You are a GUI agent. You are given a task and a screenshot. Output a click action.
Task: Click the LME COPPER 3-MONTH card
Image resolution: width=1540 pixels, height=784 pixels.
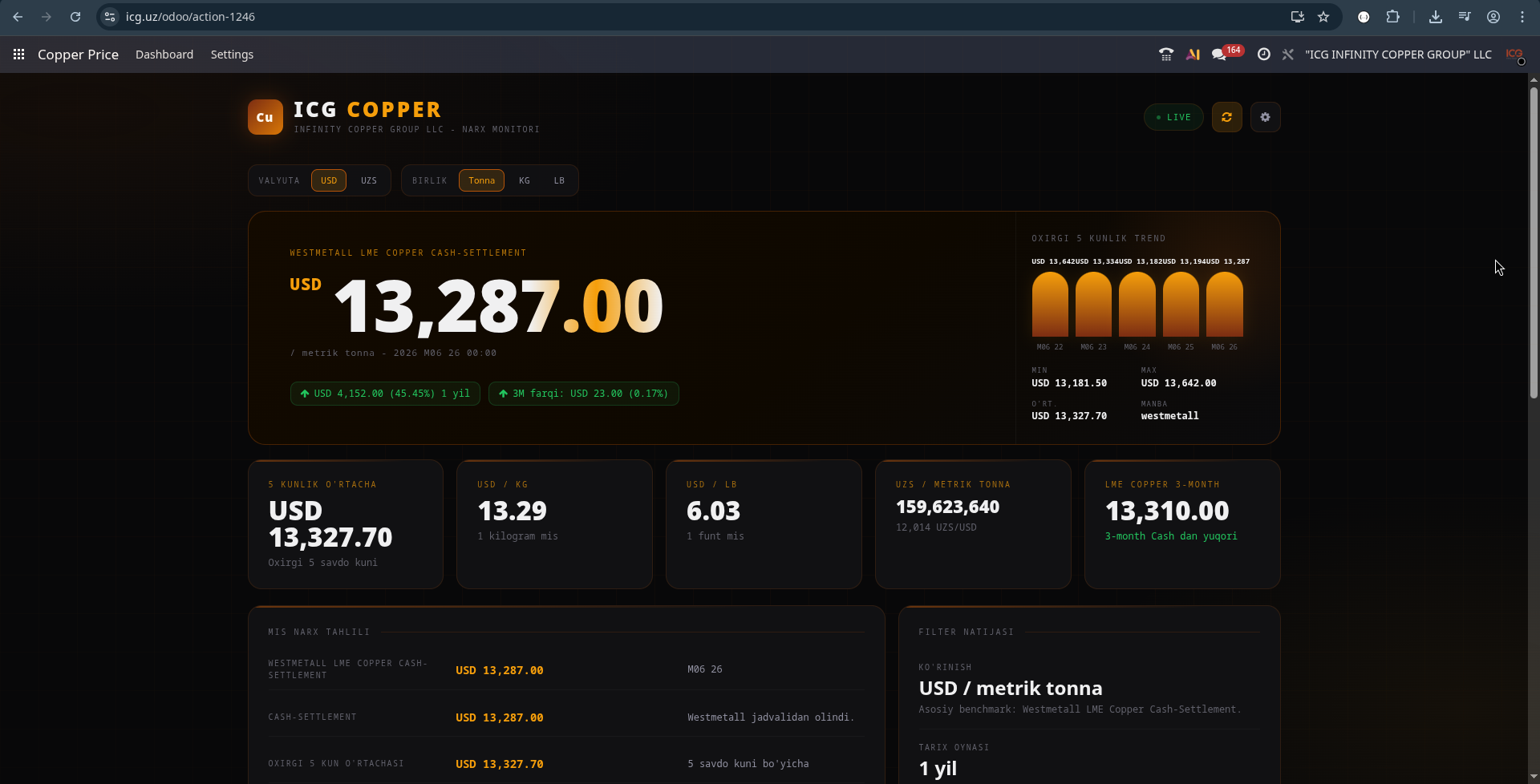[x=1182, y=524]
